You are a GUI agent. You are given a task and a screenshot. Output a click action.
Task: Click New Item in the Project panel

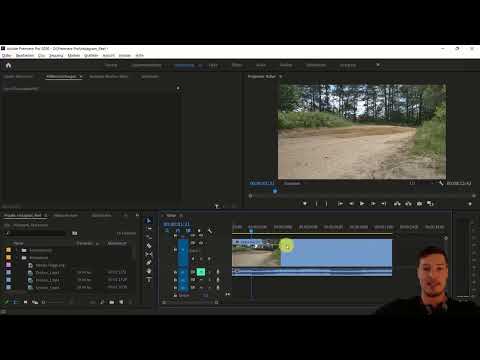121,302
